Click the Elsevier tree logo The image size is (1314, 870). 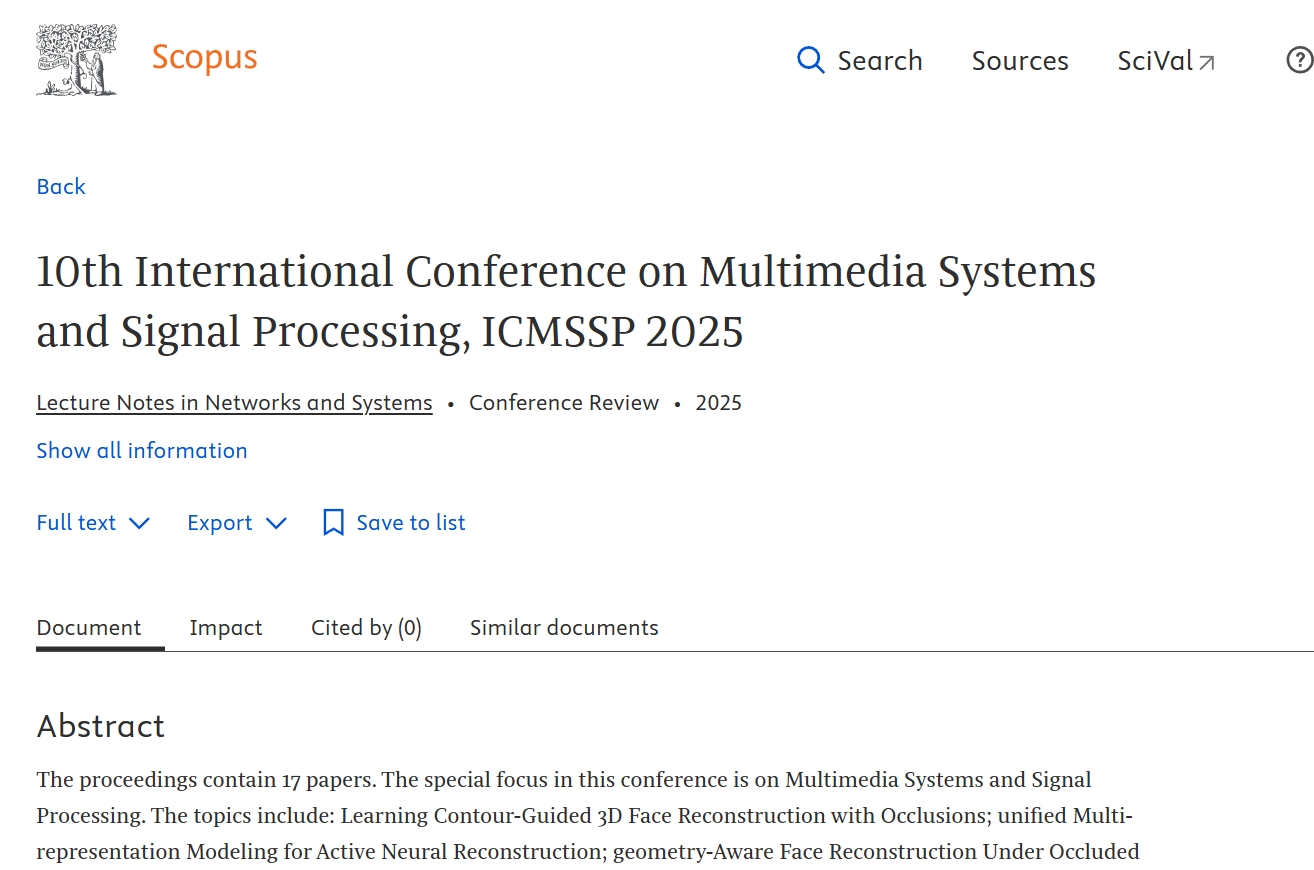(76, 60)
